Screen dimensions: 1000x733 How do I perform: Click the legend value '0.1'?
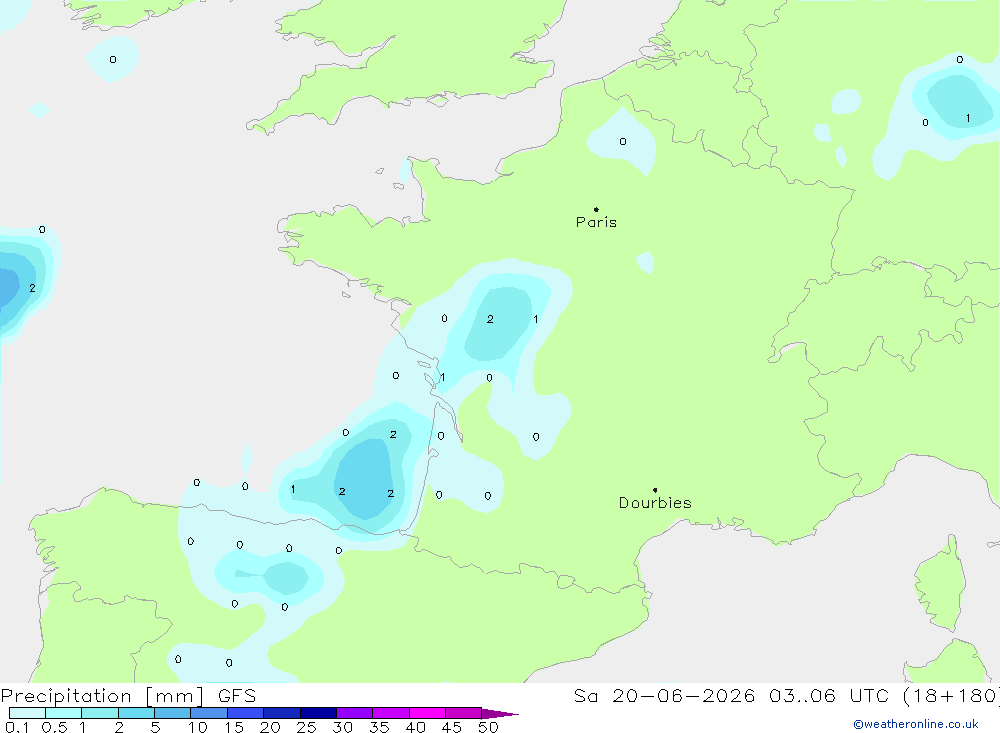click(x=17, y=727)
